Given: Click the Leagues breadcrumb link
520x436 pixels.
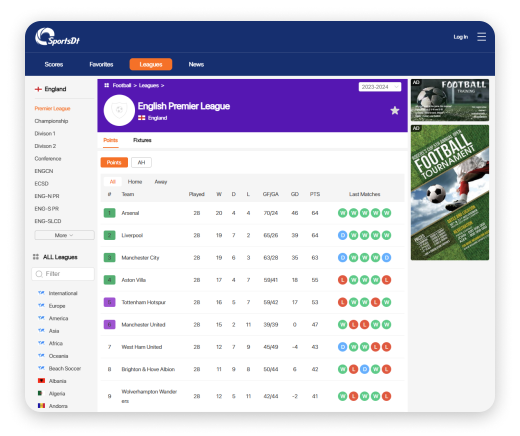Looking at the screenshot, I should [x=149, y=85].
